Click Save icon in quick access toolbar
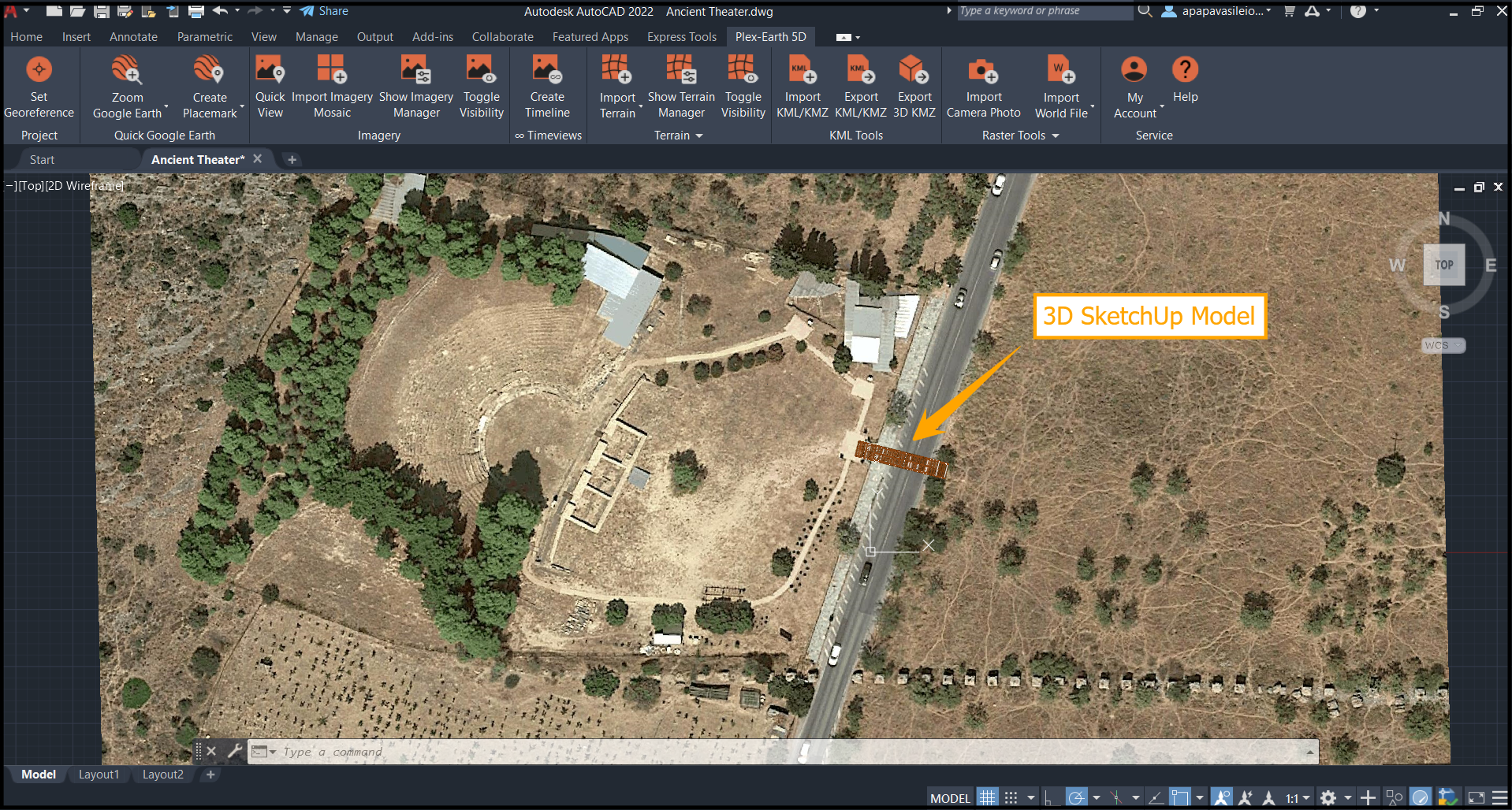Screen dimensions: 1512x810 coord(101,11)
